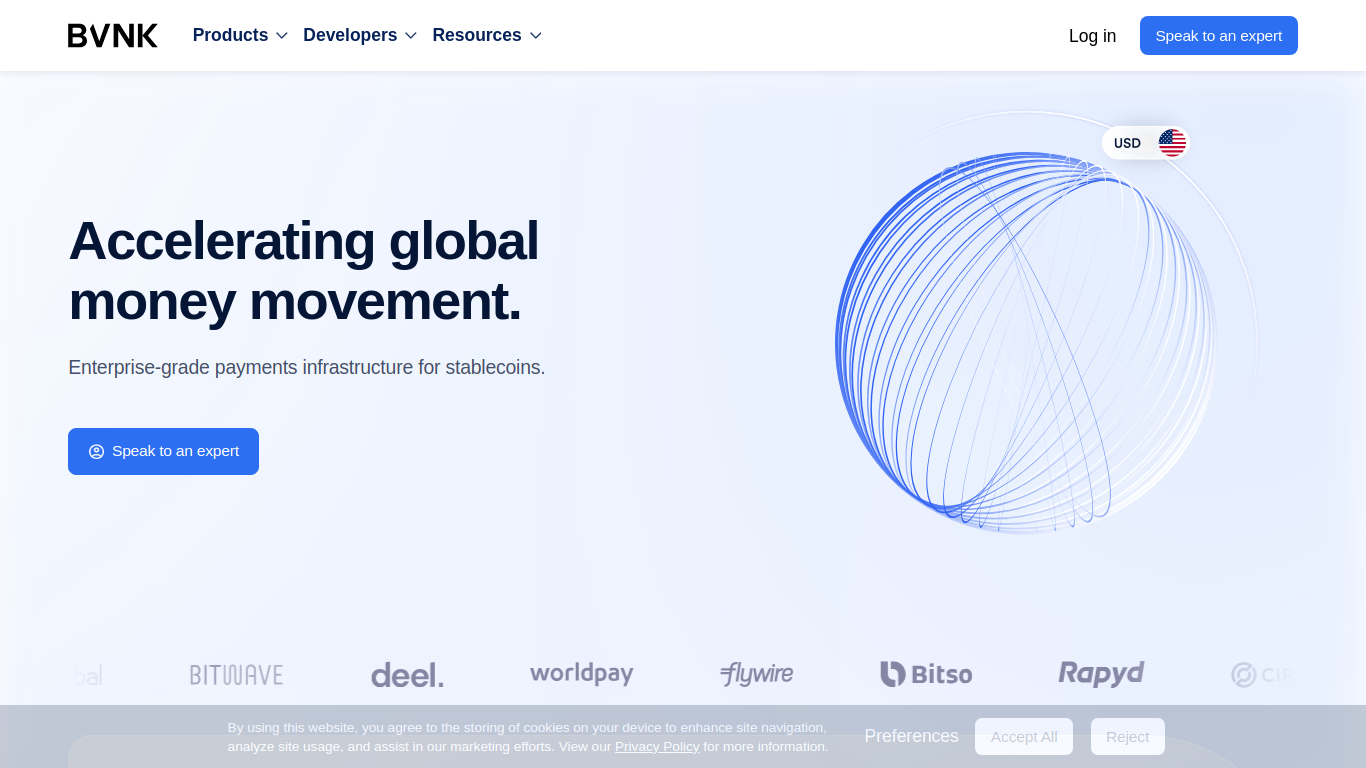Reject cookies

(x=1128, y=737)
